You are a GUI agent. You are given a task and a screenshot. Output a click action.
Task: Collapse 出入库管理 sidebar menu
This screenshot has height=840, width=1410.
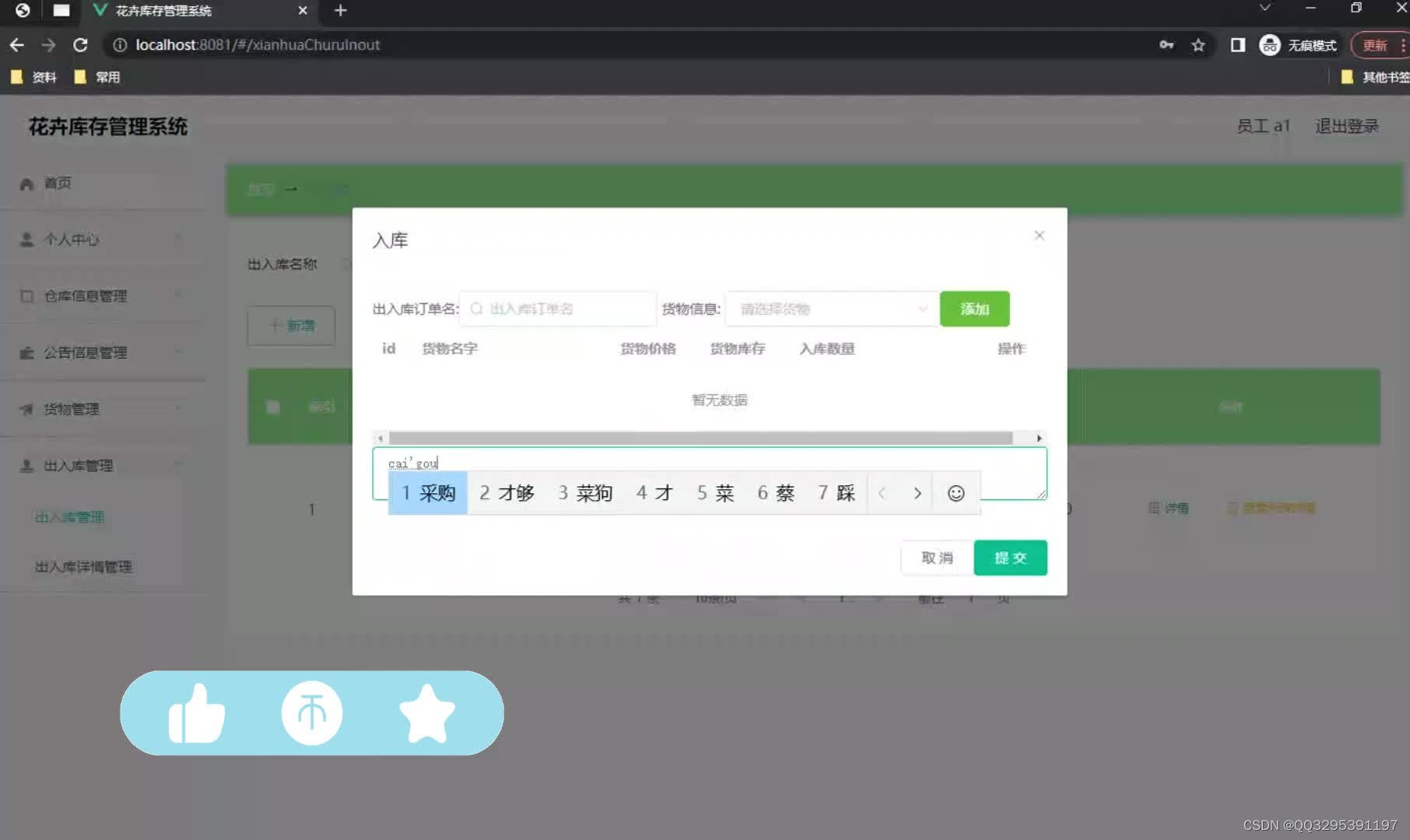point(103,466)
